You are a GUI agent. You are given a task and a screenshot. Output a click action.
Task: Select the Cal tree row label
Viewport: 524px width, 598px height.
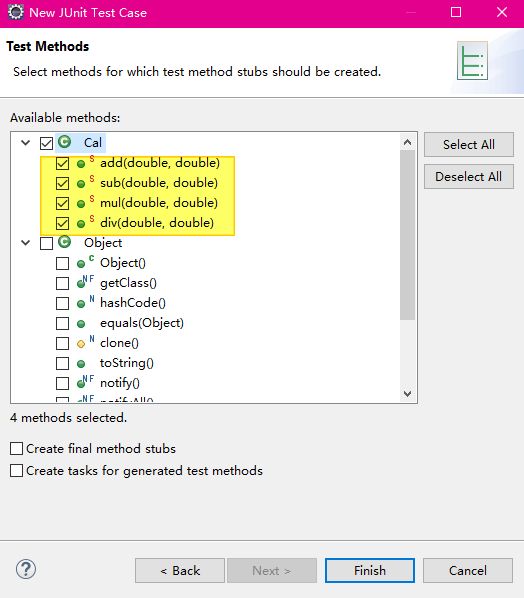tap(93, 143)
